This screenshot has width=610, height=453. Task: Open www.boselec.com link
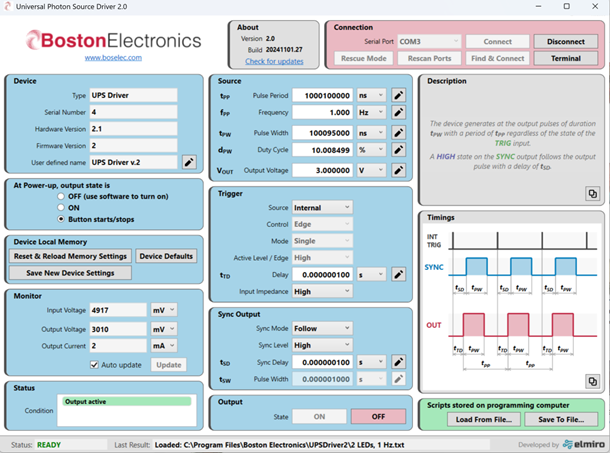[x=113, y=58]
